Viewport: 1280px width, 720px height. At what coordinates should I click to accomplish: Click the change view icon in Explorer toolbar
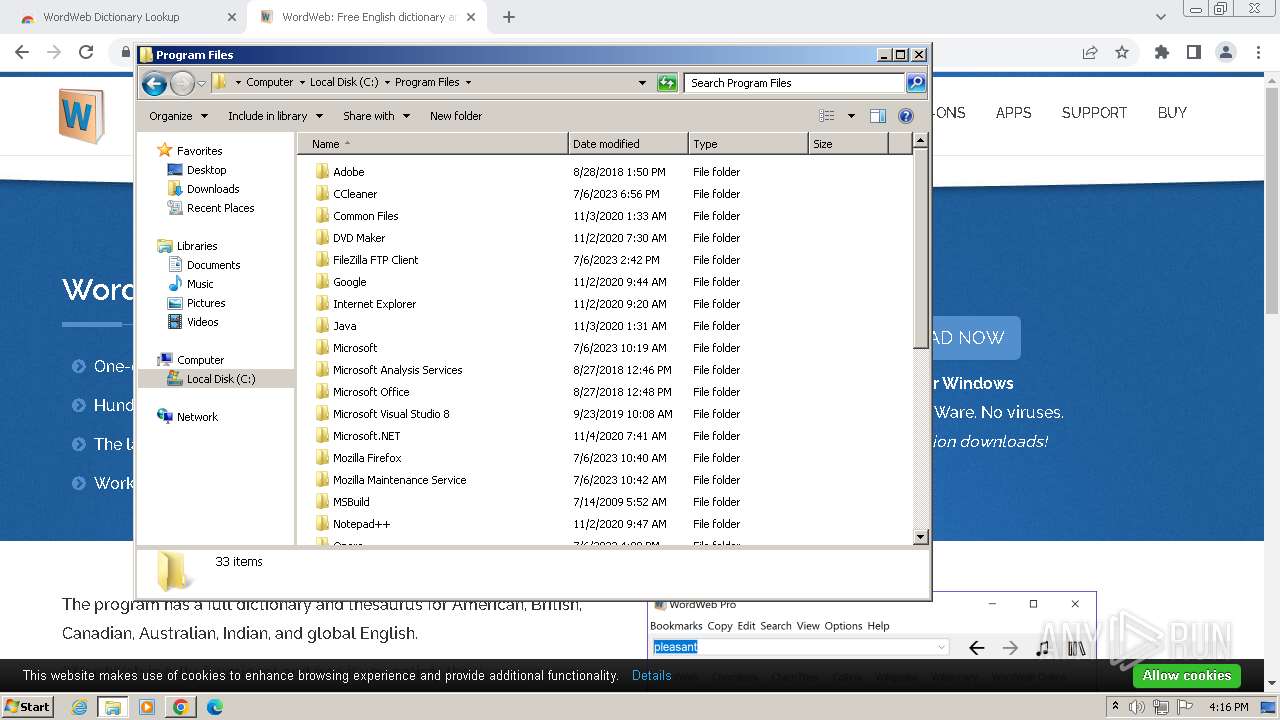826,116
